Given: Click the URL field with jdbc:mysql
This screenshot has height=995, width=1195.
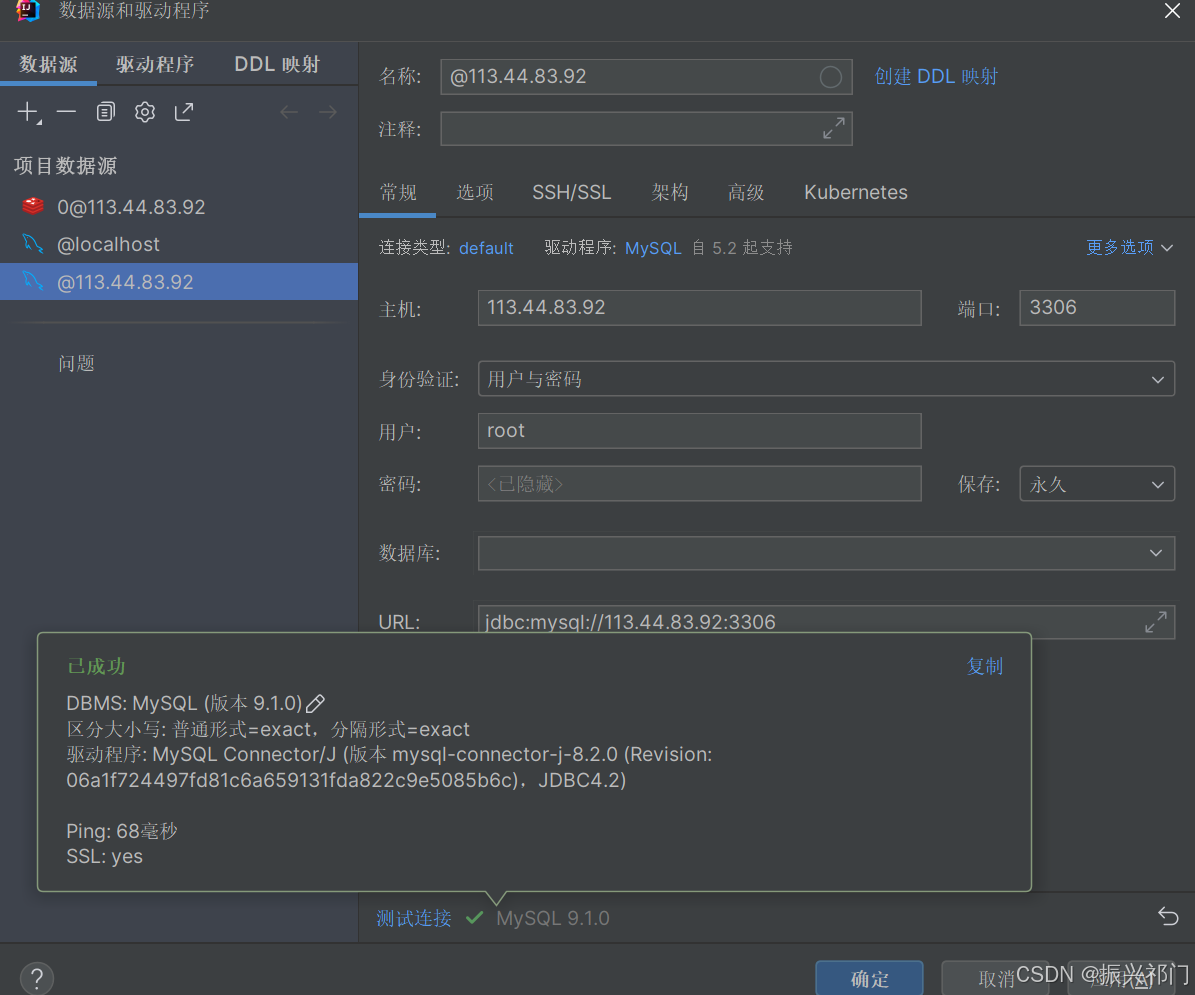Looking at the screenshot, I should (x=826, y=622).
